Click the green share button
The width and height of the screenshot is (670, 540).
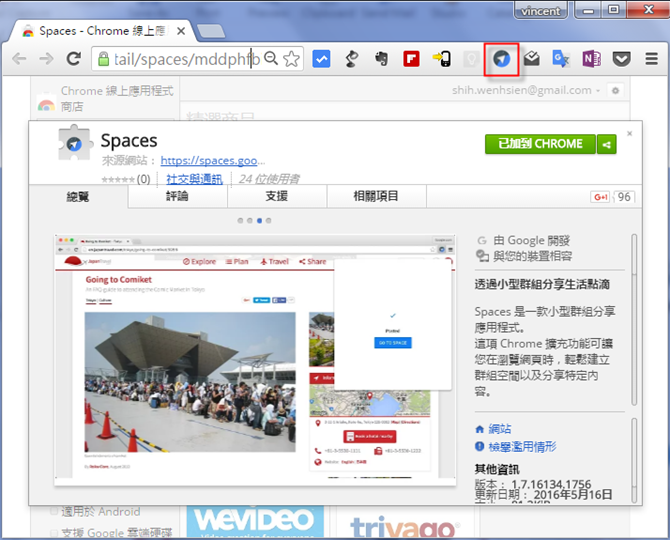(606, 144)
